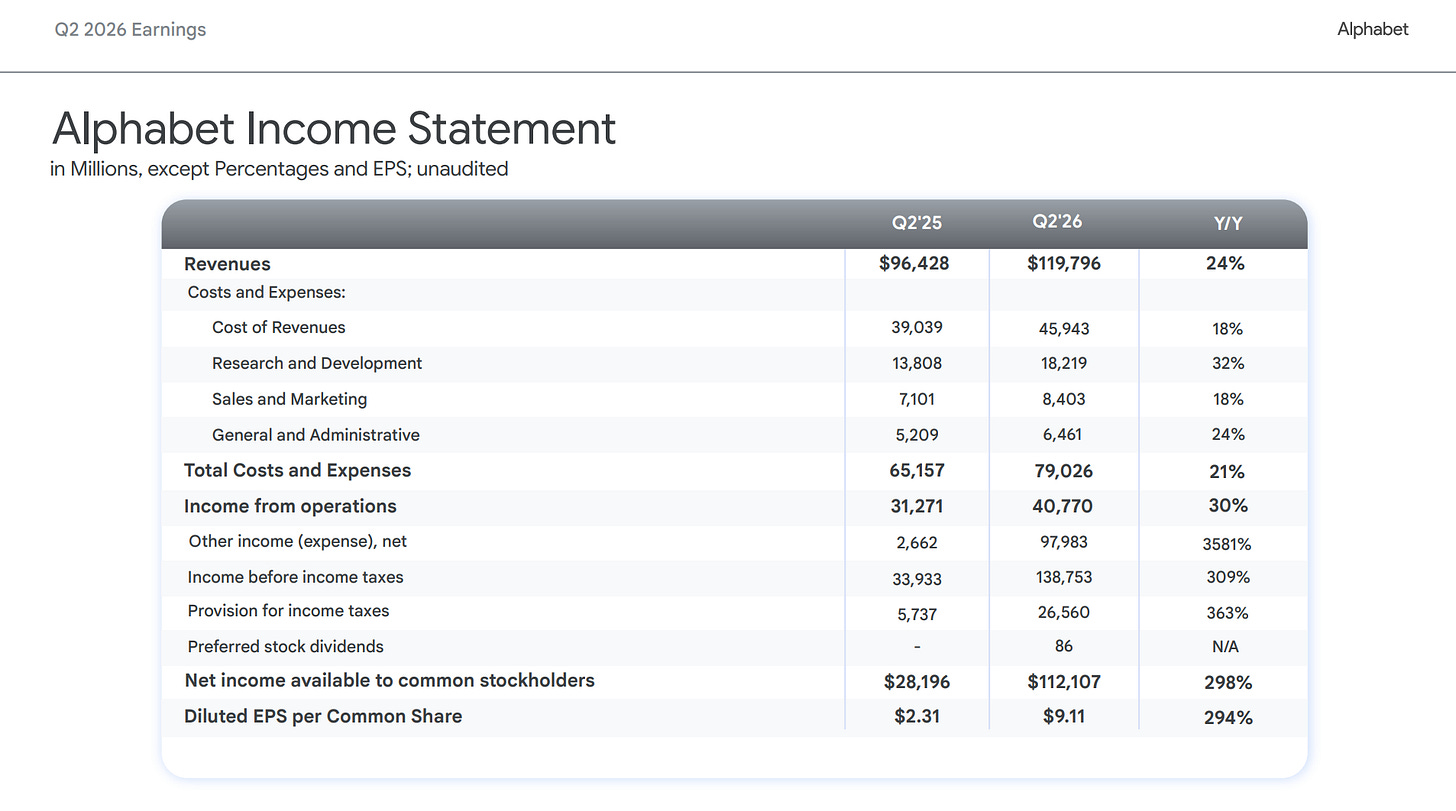Select the "Revenues" row label

227,264
